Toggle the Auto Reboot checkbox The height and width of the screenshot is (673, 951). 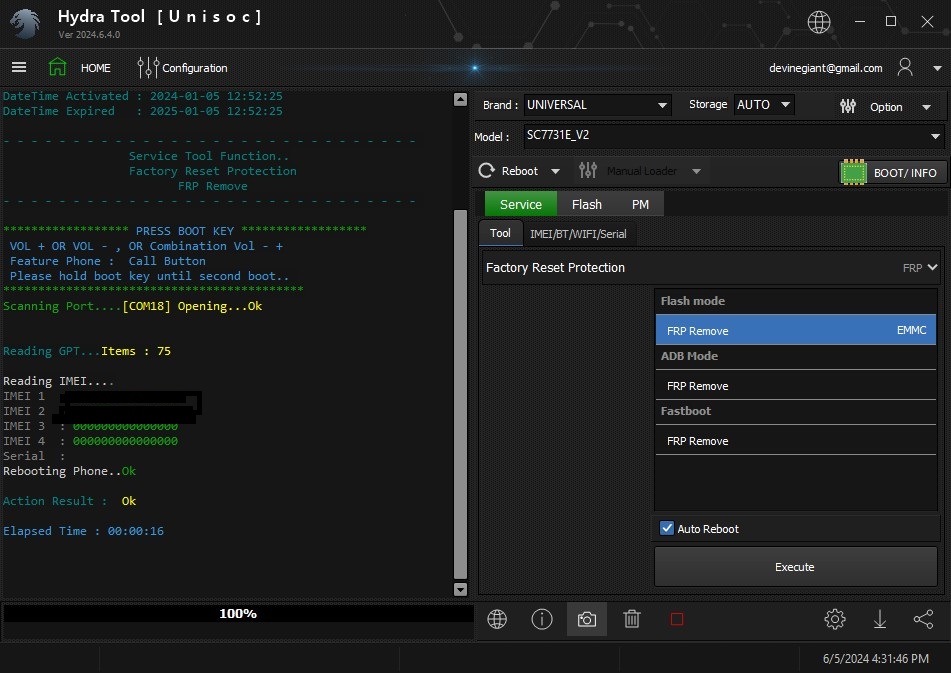coord(667,528)
